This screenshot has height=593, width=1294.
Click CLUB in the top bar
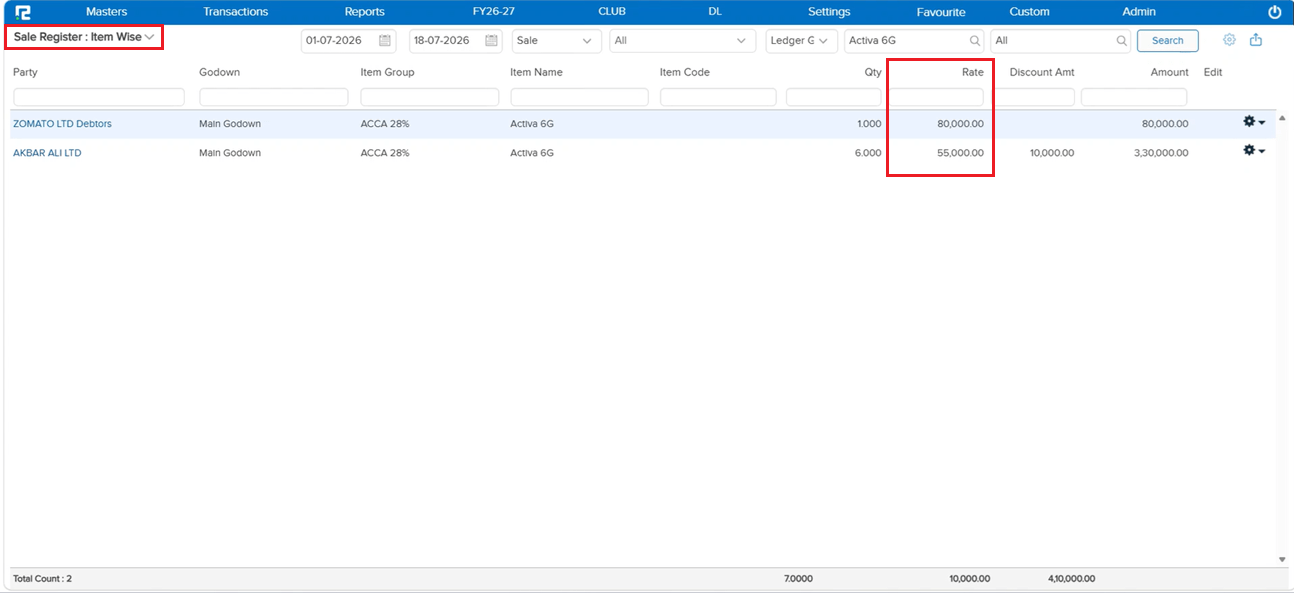click(x=612, y=12)
